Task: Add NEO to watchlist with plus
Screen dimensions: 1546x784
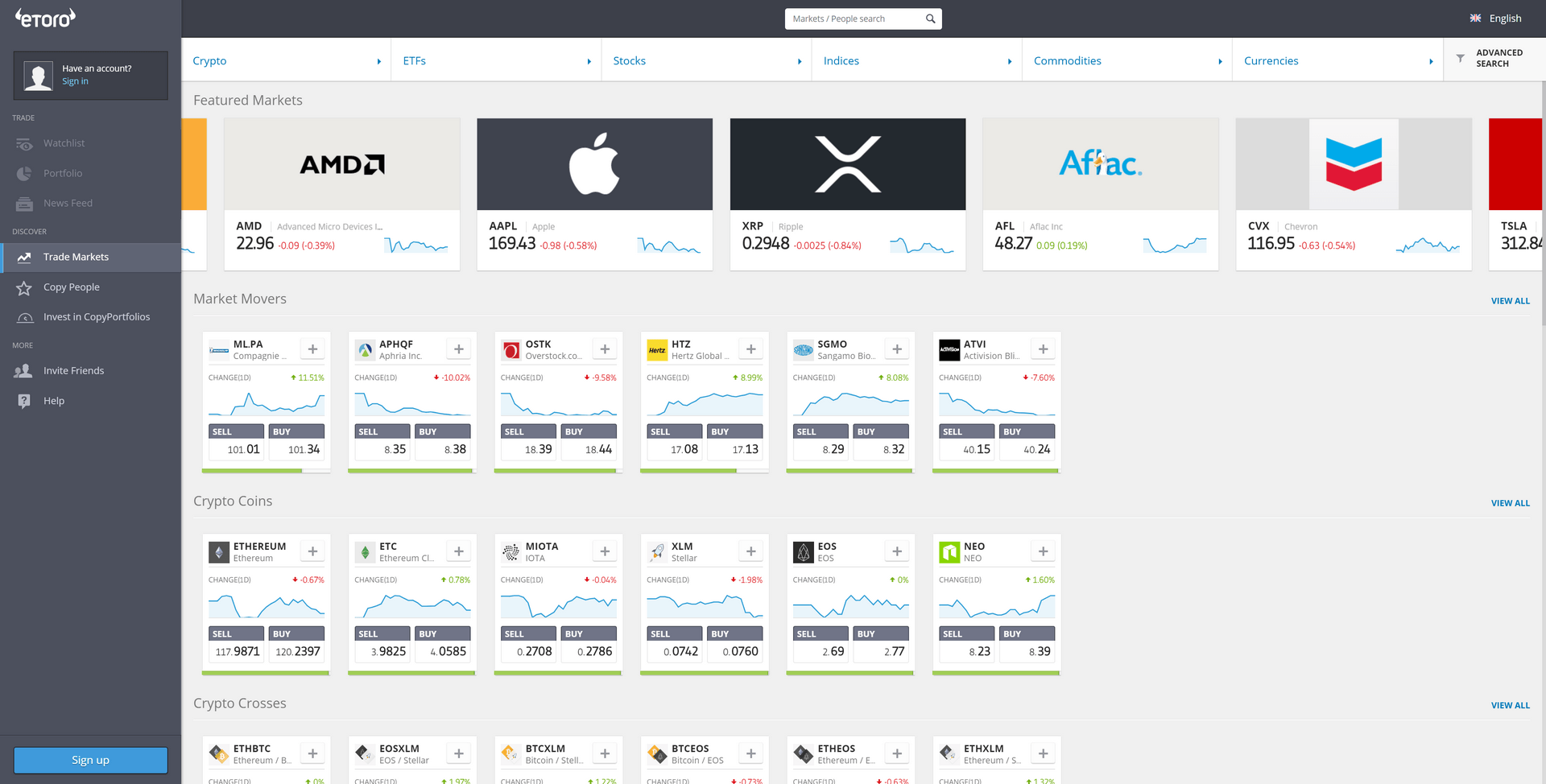Action: (x=1043, y=551)
